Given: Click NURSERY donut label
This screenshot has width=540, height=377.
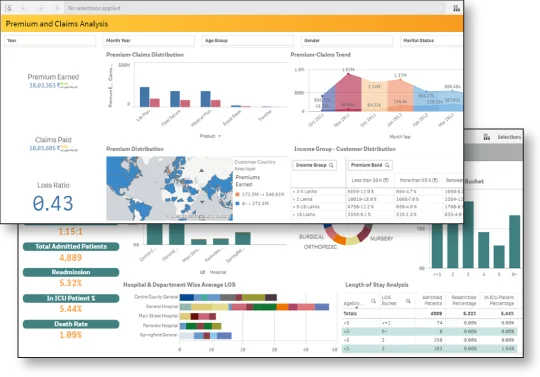Looking at the screenshot, I should 381,239.
